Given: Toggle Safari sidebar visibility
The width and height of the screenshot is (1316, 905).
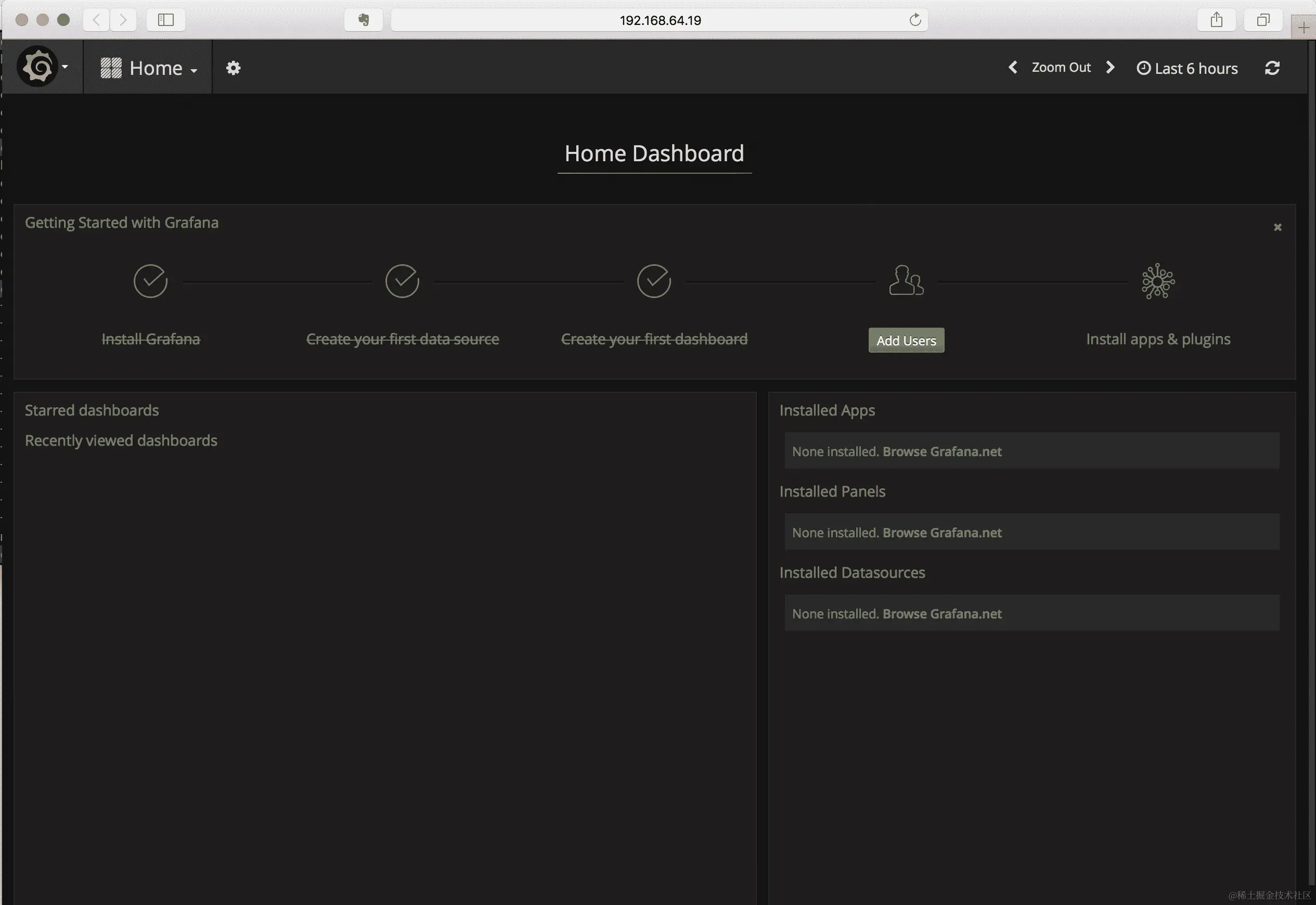Looking at the screenshot, I should click(165, 20).
